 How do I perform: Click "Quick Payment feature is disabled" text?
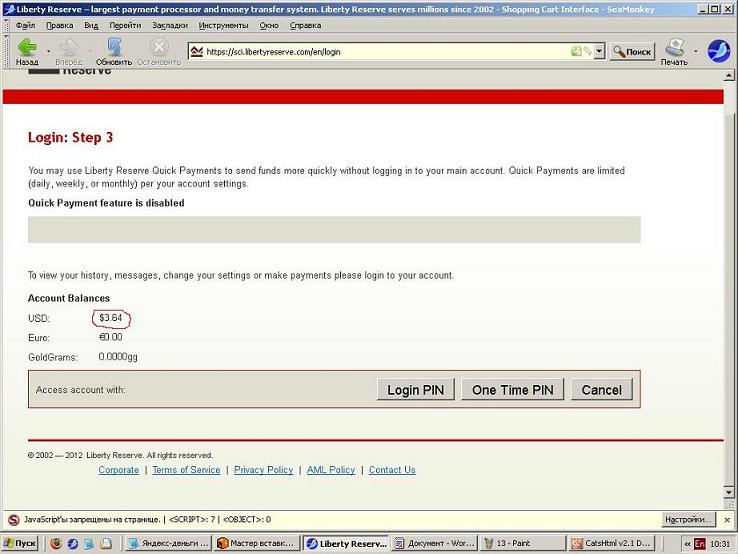point(106,203)
